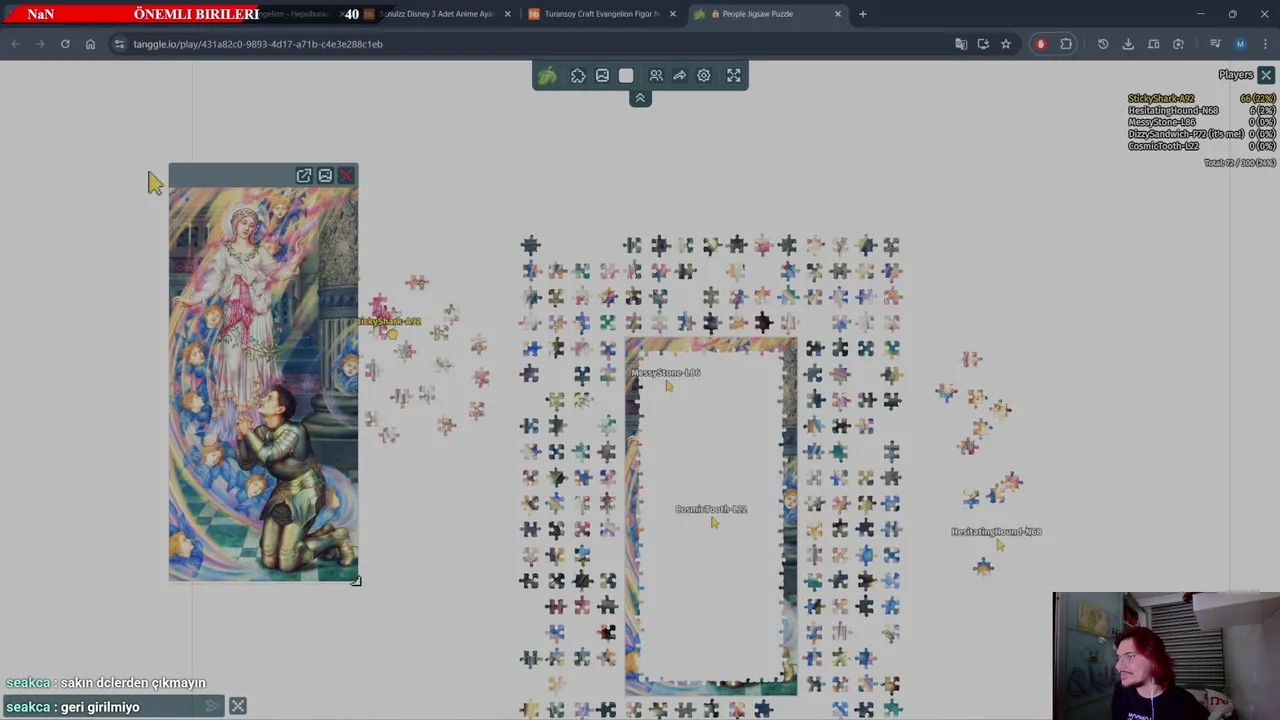The height and width of the screenshot is (720, 1280).
Task: Close the stream chat overlay with the X
Action: tap(237, 706)
